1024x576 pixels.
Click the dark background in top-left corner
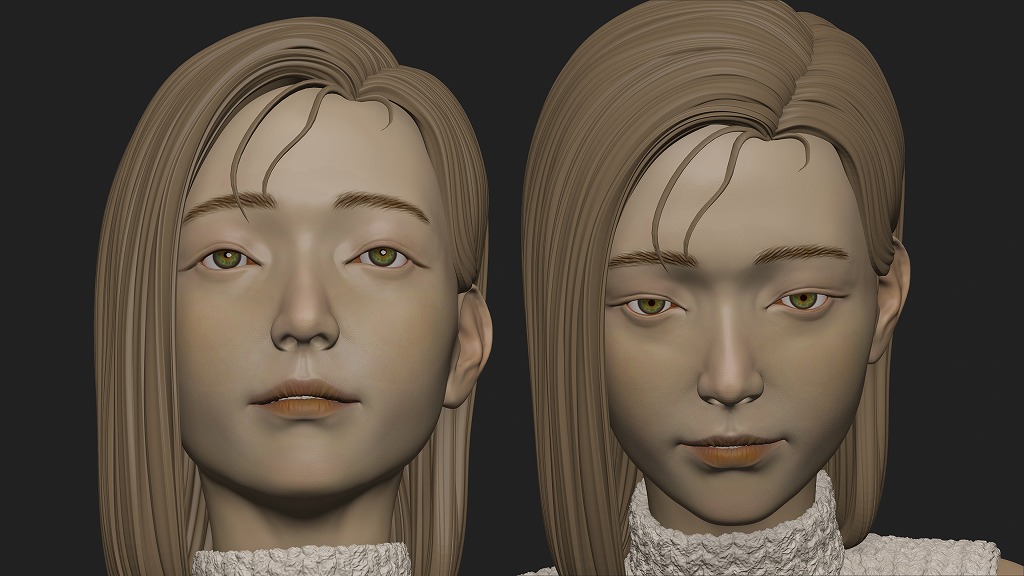pyautogui.click(x=40, y=40)
